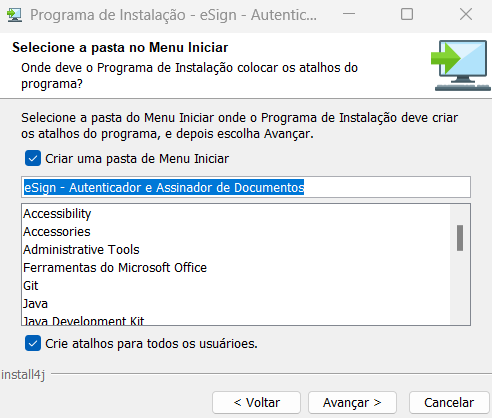Click the Start Menu folder name field
This screenshot has width=492, height=418.
click(x=246, y=187)
